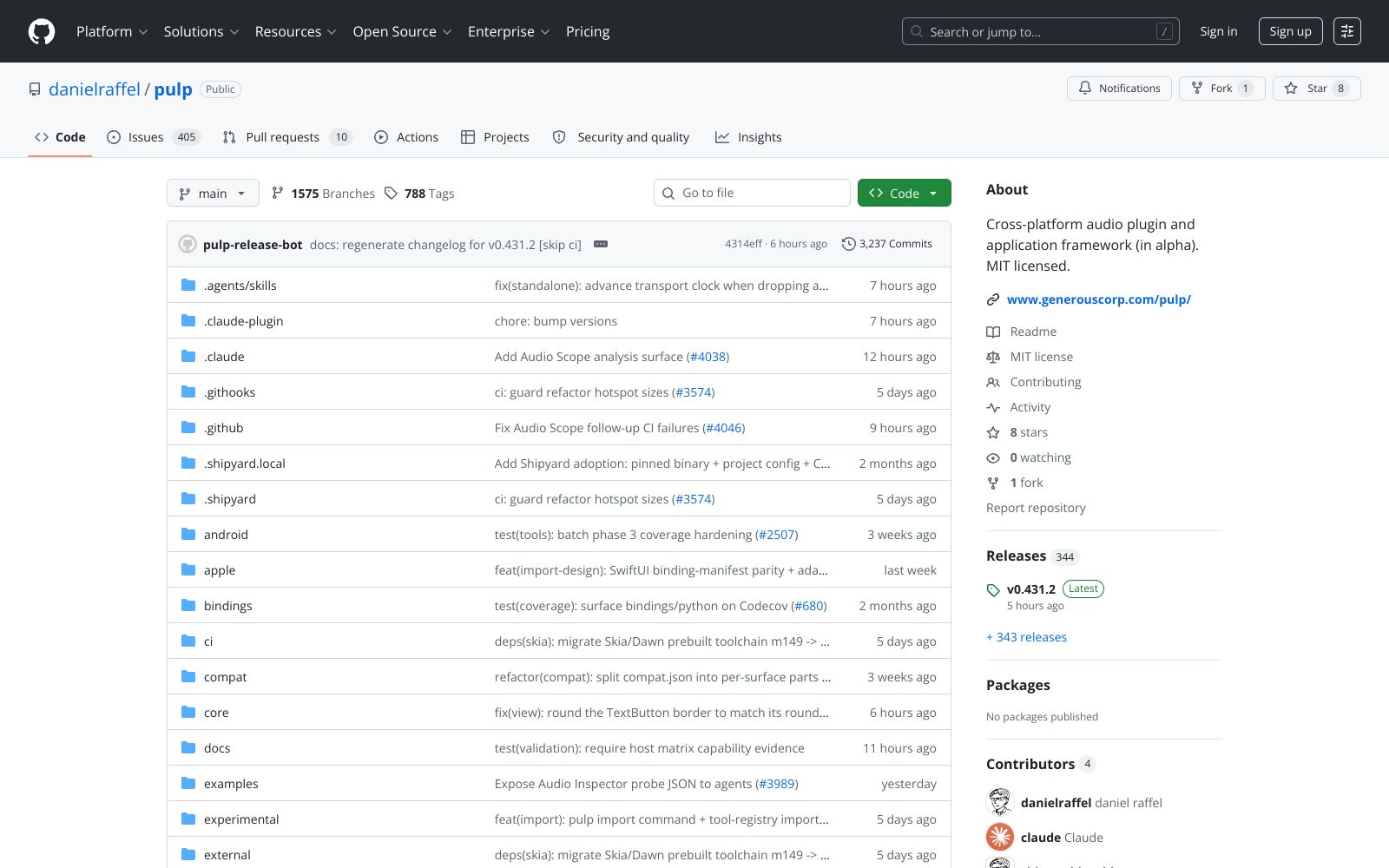This screenshot has height=868, width=1389.
Task: Open the GitHub homepage logo
Action: point(42,31)
